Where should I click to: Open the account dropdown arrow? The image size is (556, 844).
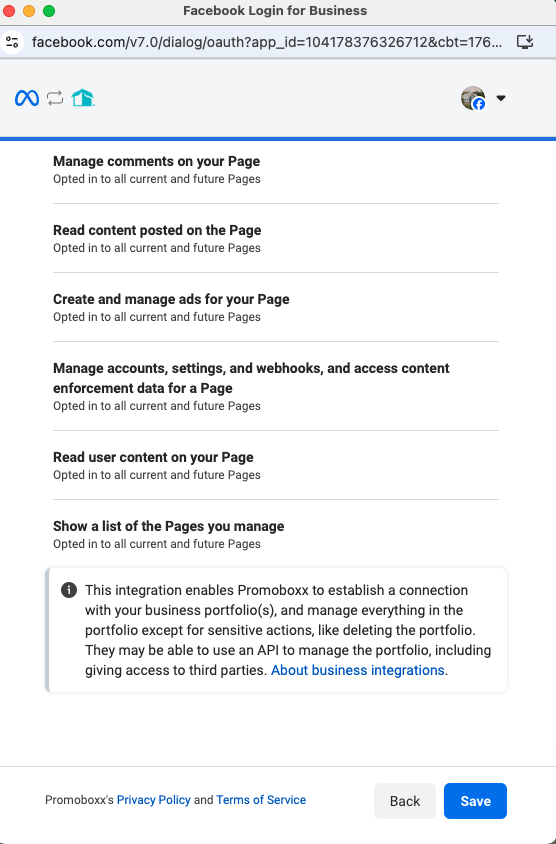[x=501, y=98]
